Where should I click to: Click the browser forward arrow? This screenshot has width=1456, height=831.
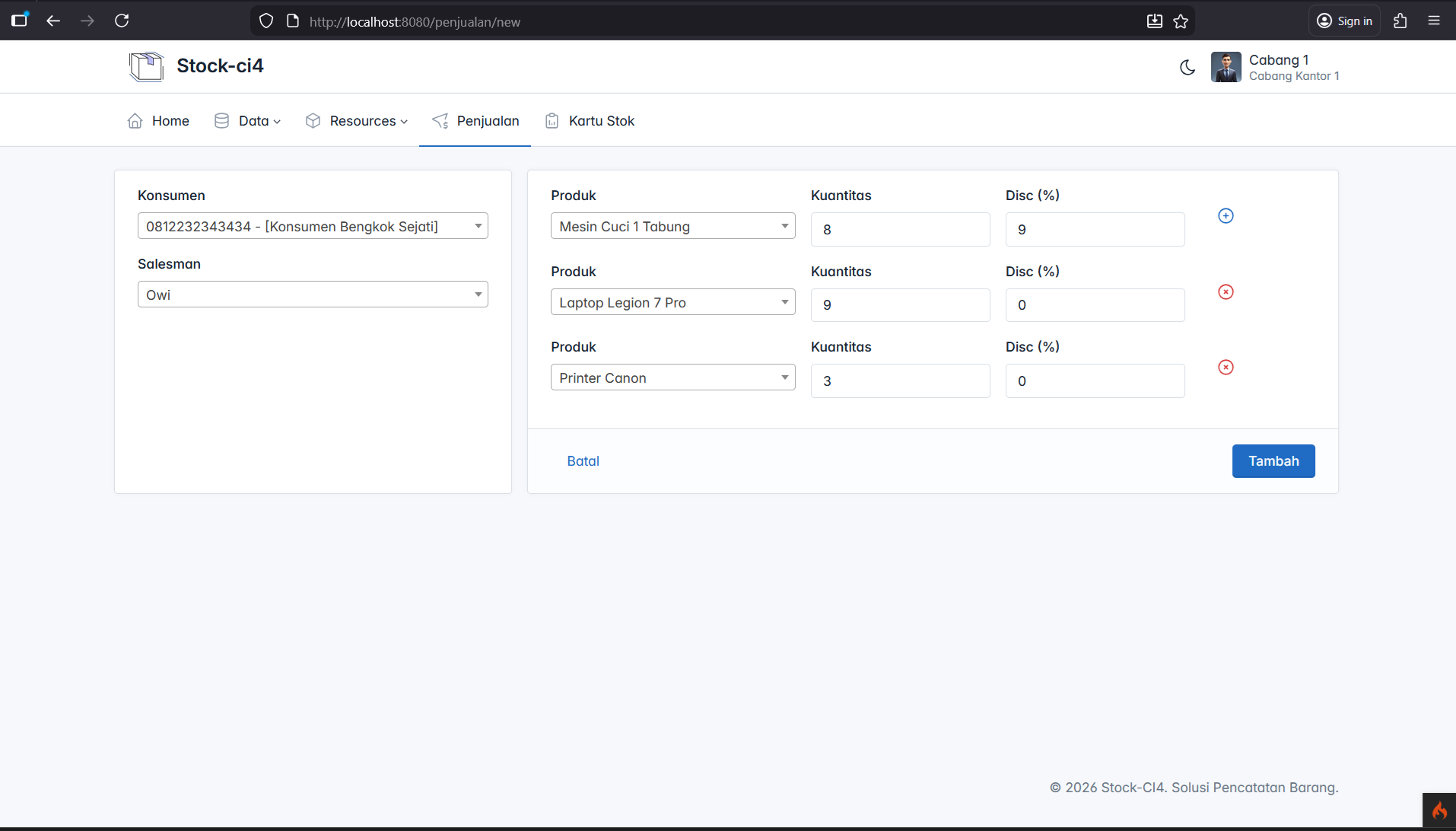[x=87, y=21]
